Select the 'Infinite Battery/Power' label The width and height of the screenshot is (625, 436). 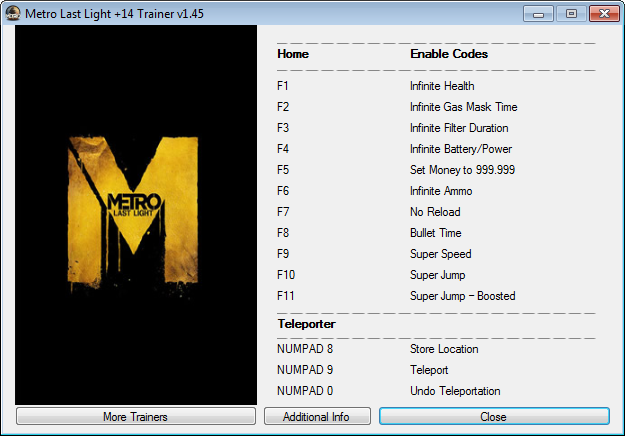[461, 149]
